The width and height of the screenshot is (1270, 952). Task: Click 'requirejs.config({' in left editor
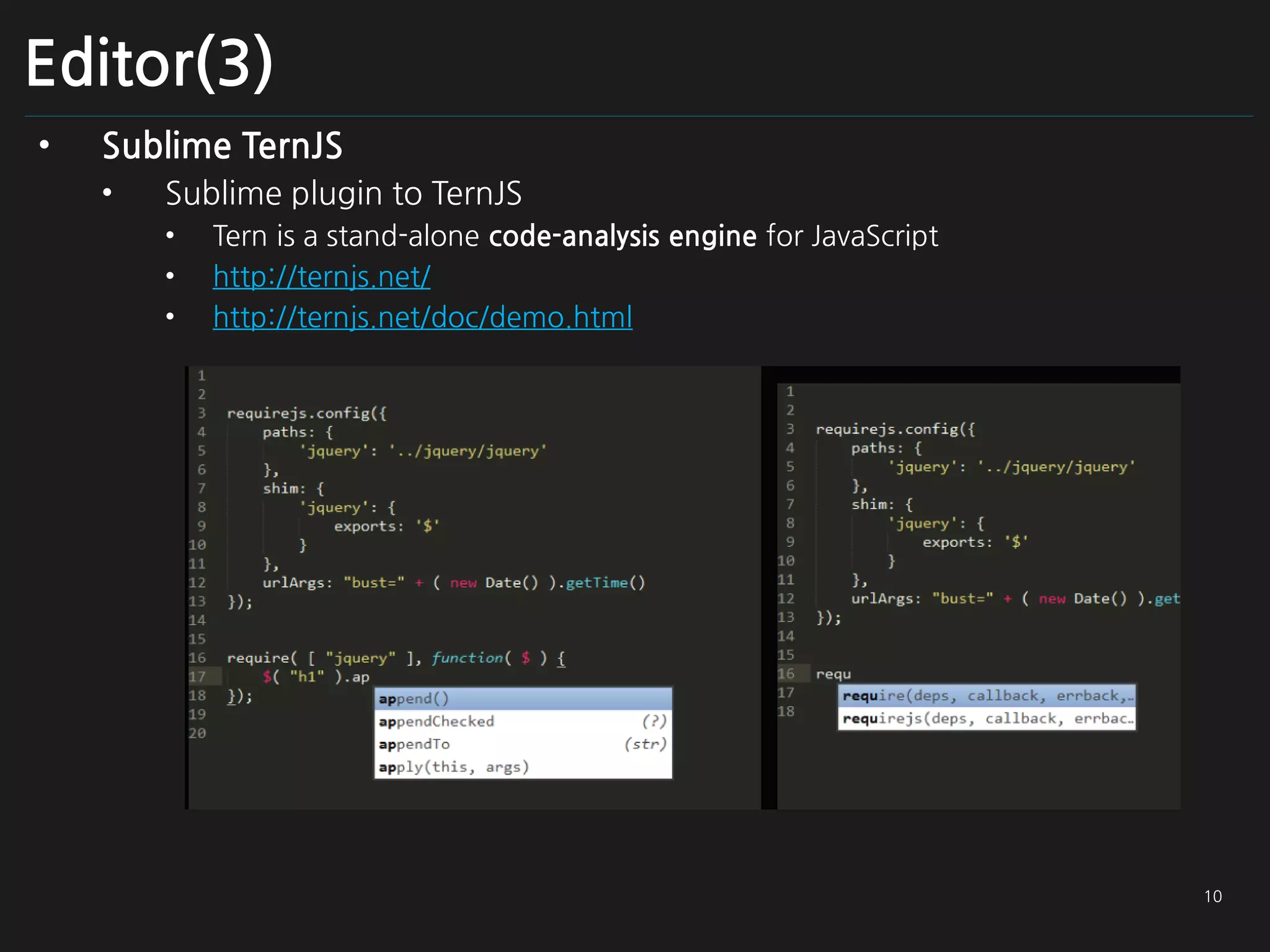306,413
